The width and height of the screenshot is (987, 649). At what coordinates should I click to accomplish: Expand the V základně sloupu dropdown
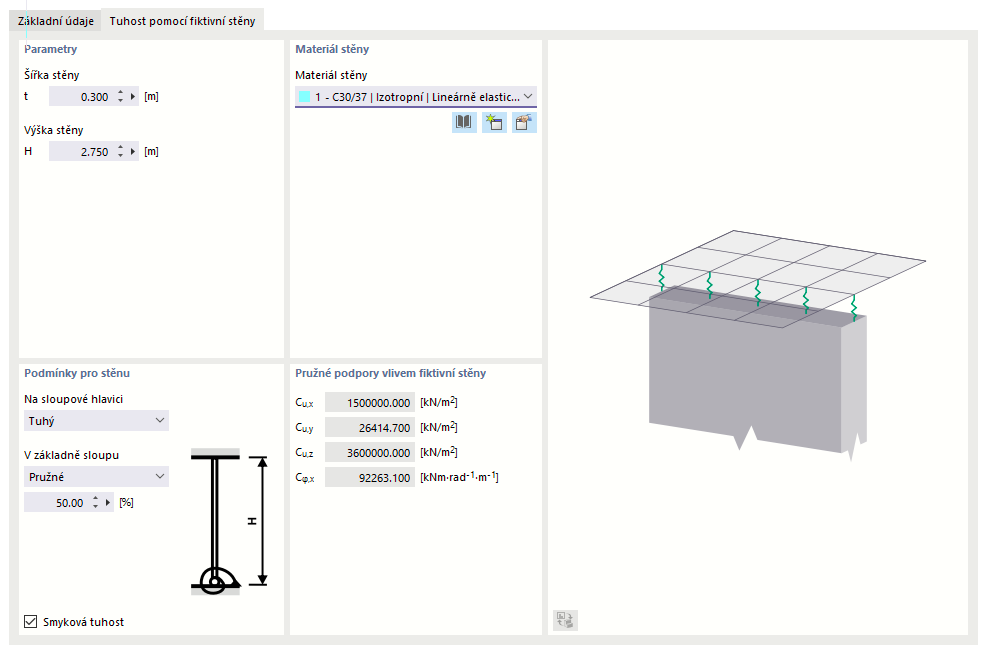pyautogui.click(x=96, y=477)
